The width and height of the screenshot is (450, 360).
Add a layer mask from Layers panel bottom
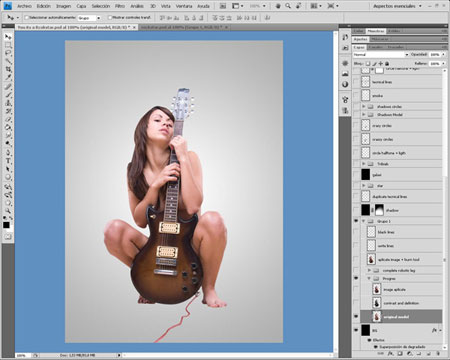(x=400, y=354)
